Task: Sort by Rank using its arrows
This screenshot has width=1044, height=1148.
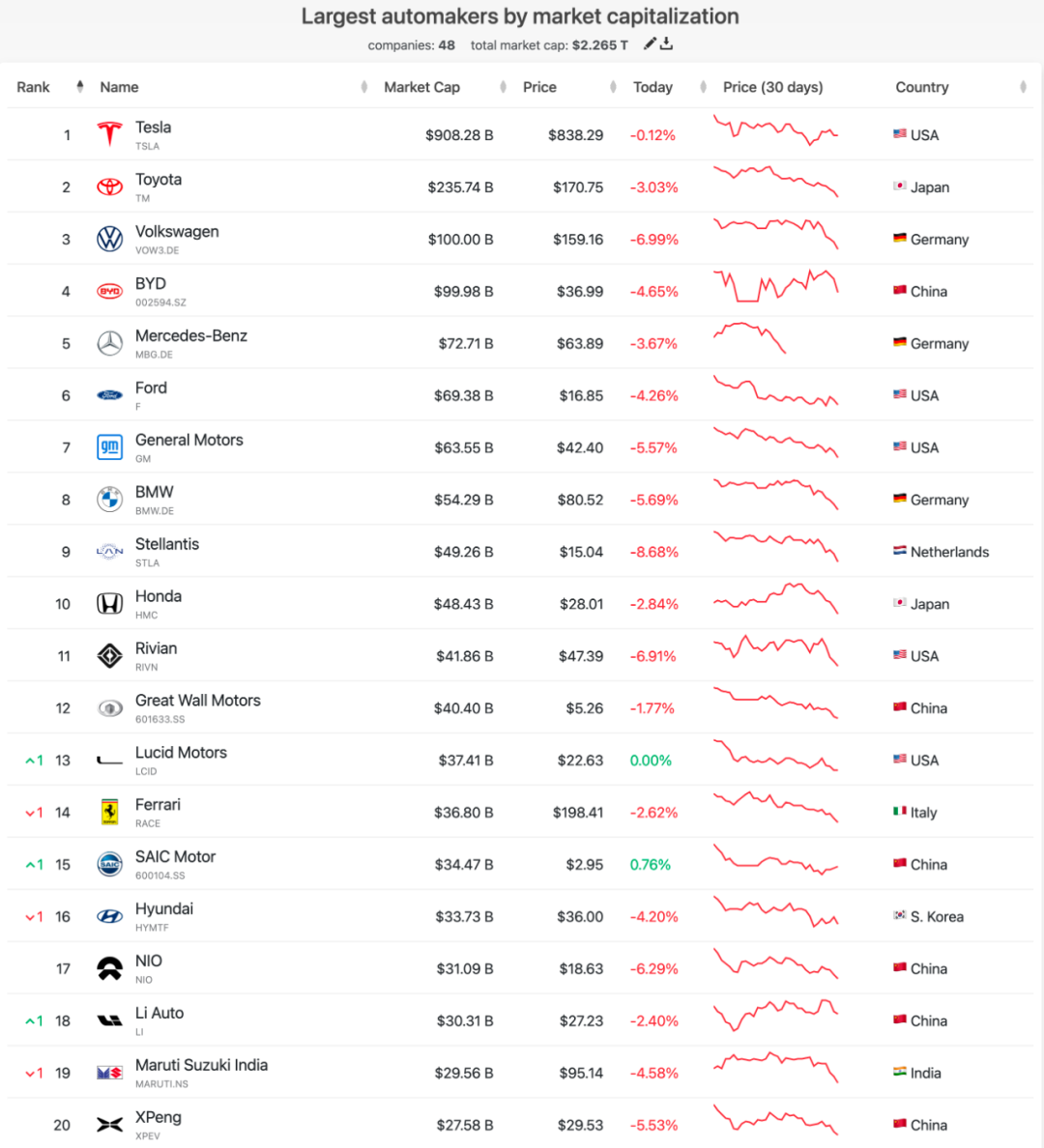Action: (x=80, y=87)
